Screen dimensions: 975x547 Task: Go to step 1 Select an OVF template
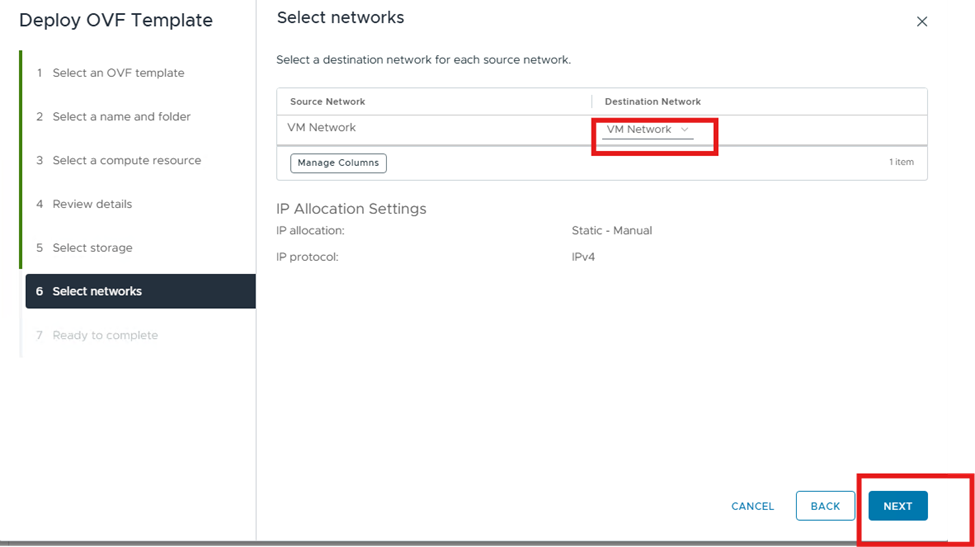click(117, 73)
